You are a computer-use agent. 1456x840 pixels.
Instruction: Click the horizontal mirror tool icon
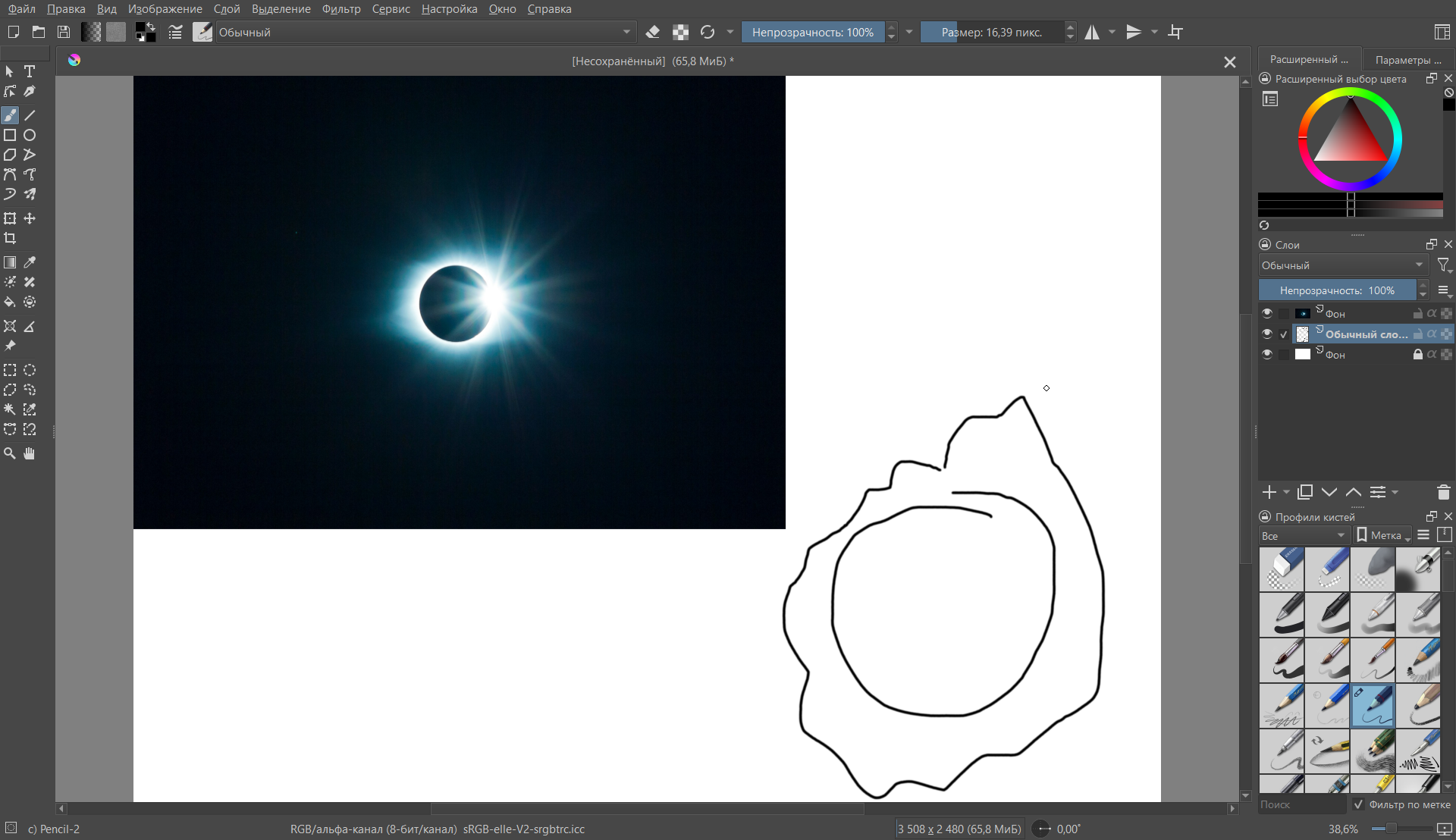pyautogui.click(x=1092, y=32)
